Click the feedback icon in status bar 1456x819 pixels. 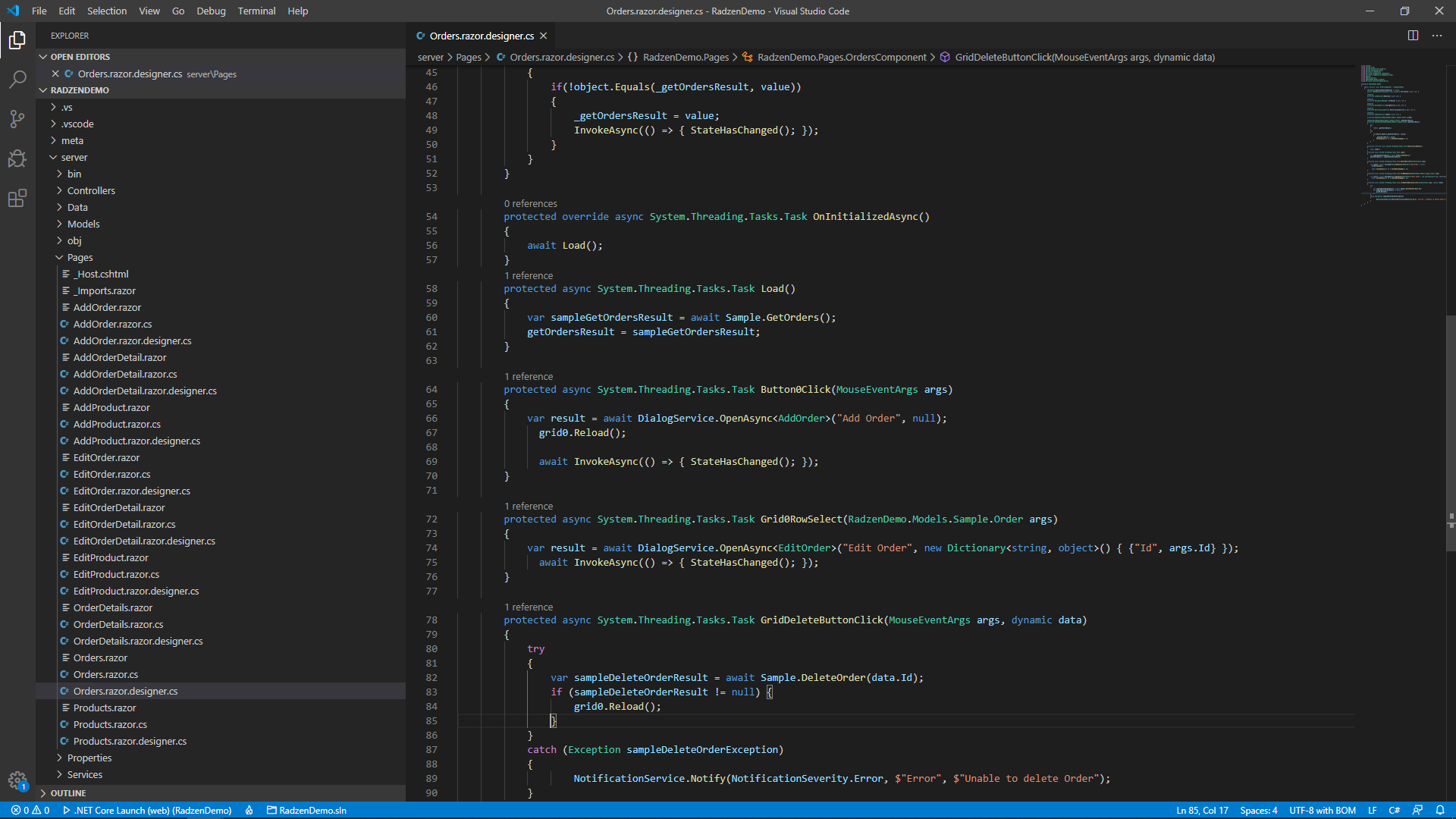tap(1417, 810)
